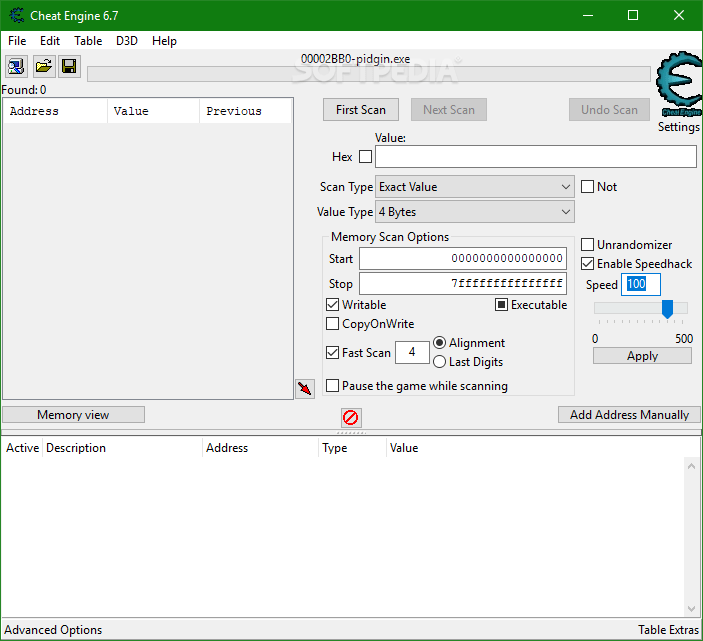Expand the Scan Type dropdown

(475, 187)
